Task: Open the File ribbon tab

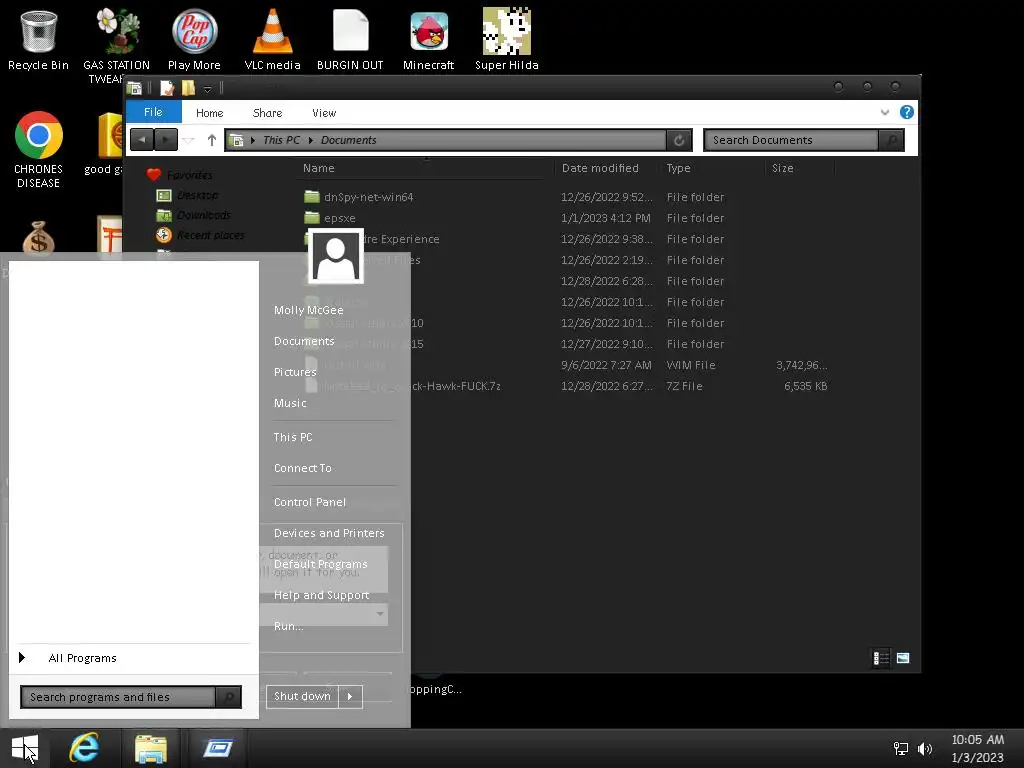Action: click(153, 112)
